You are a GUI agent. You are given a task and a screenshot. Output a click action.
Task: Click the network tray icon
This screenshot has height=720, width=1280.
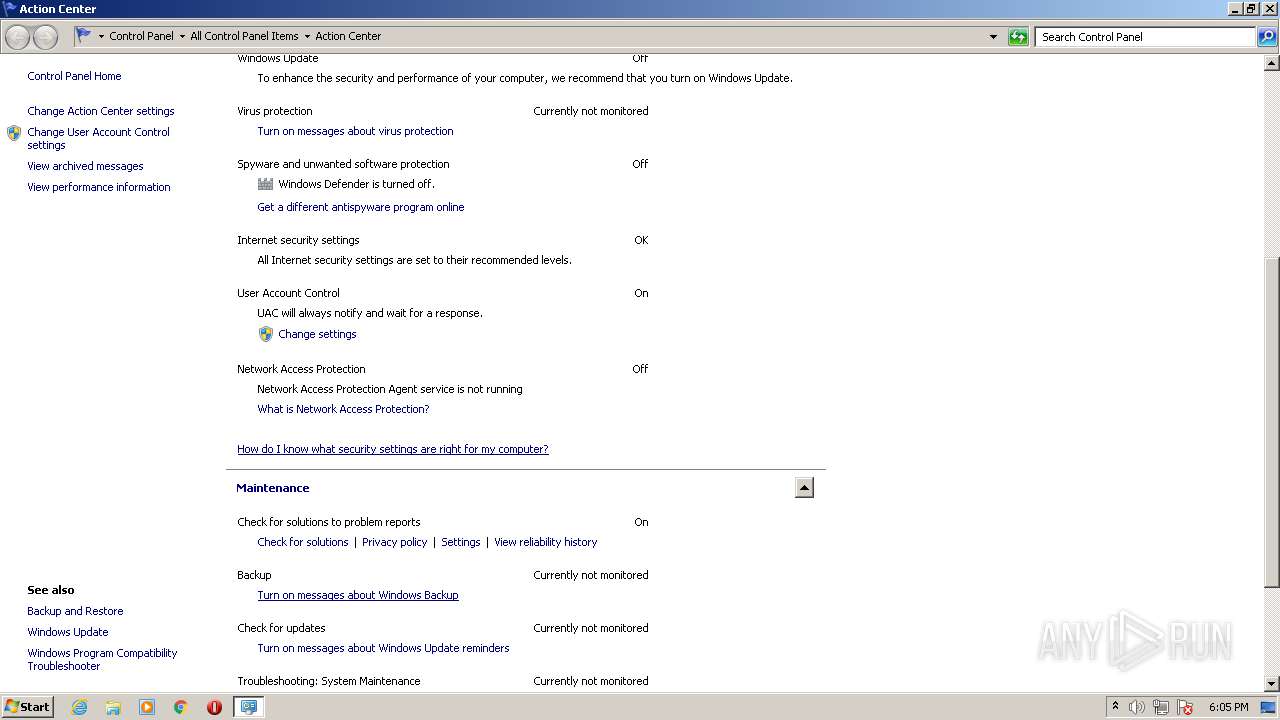click(x=1161, y=707)
